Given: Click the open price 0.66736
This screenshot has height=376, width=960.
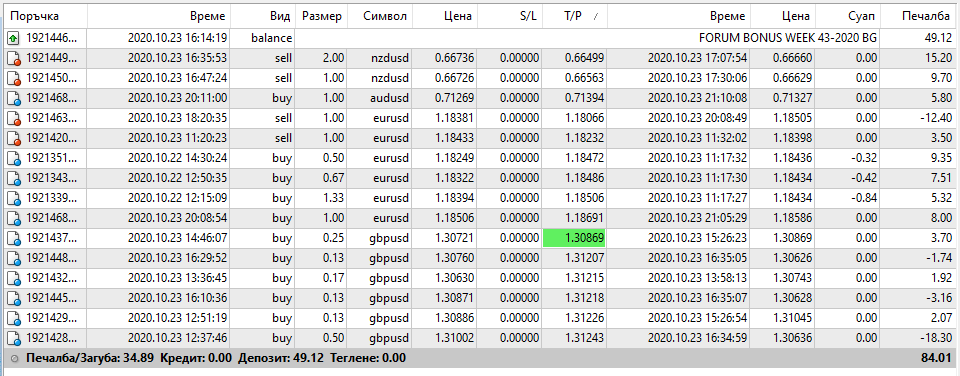Looking at the screenshot, I should 454,59.
